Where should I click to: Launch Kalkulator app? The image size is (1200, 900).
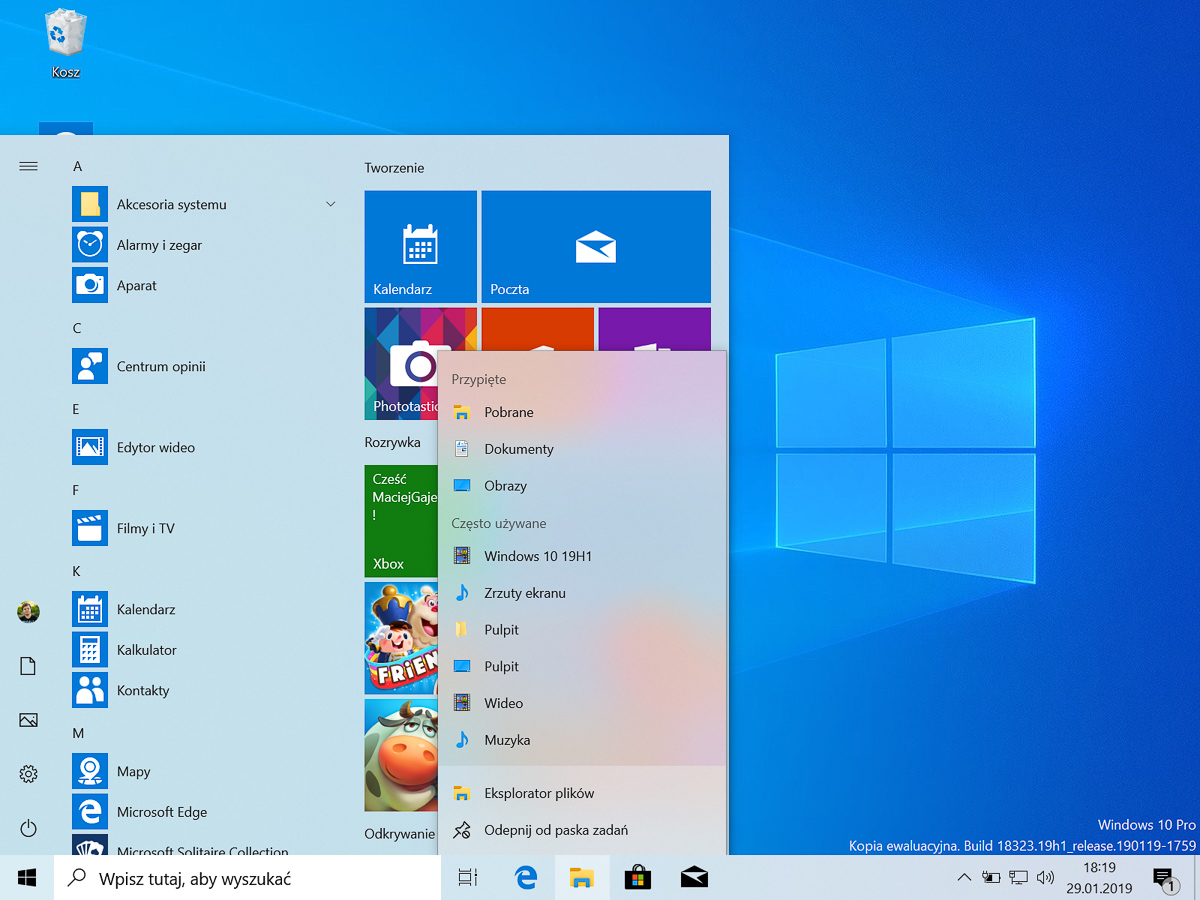tap(205, 650)
